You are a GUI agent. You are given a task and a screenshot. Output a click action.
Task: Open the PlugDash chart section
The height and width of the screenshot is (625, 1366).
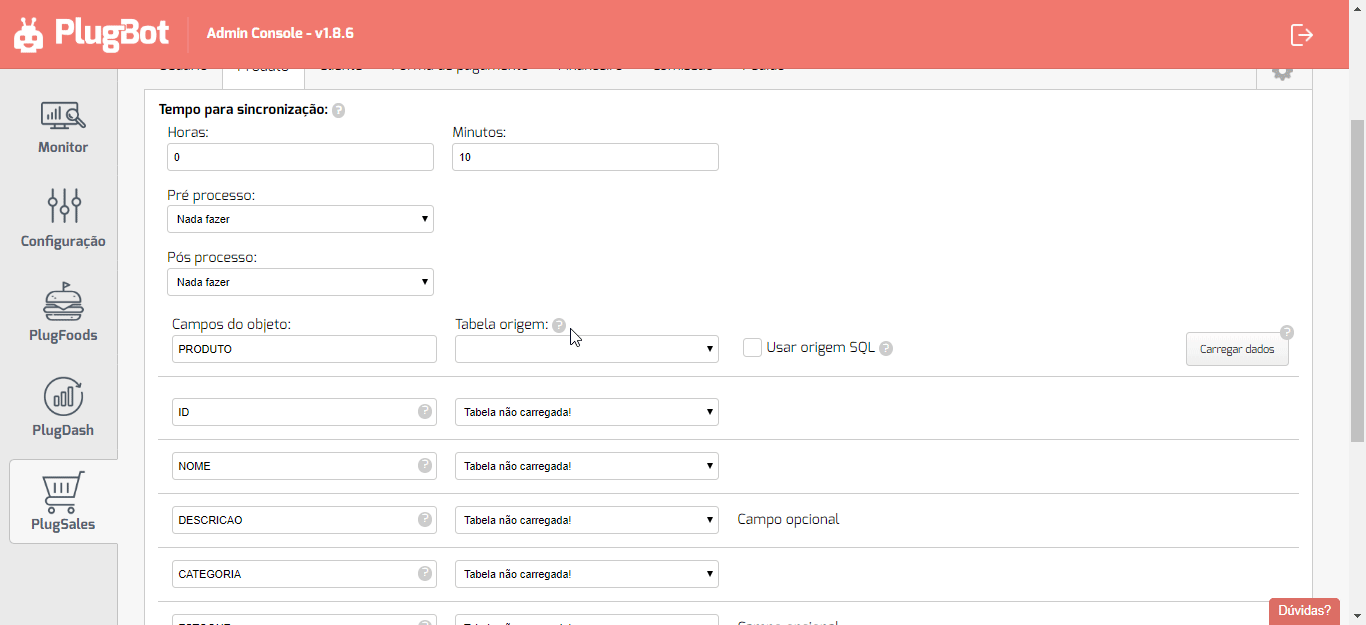pyautogui.click(x=63, y=407)
